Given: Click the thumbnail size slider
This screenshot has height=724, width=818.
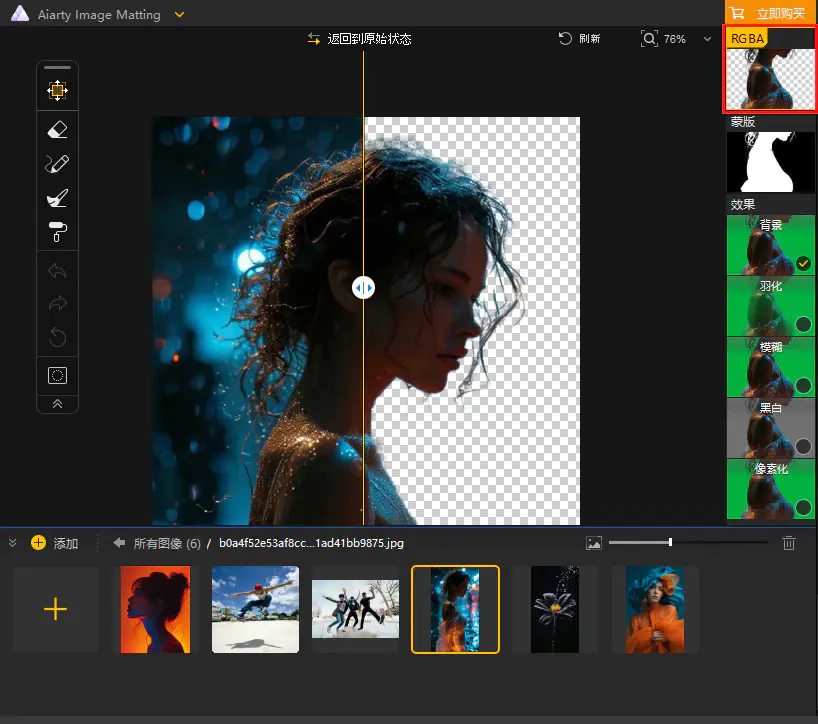Looking at the screenshot, I should [670, 543].
